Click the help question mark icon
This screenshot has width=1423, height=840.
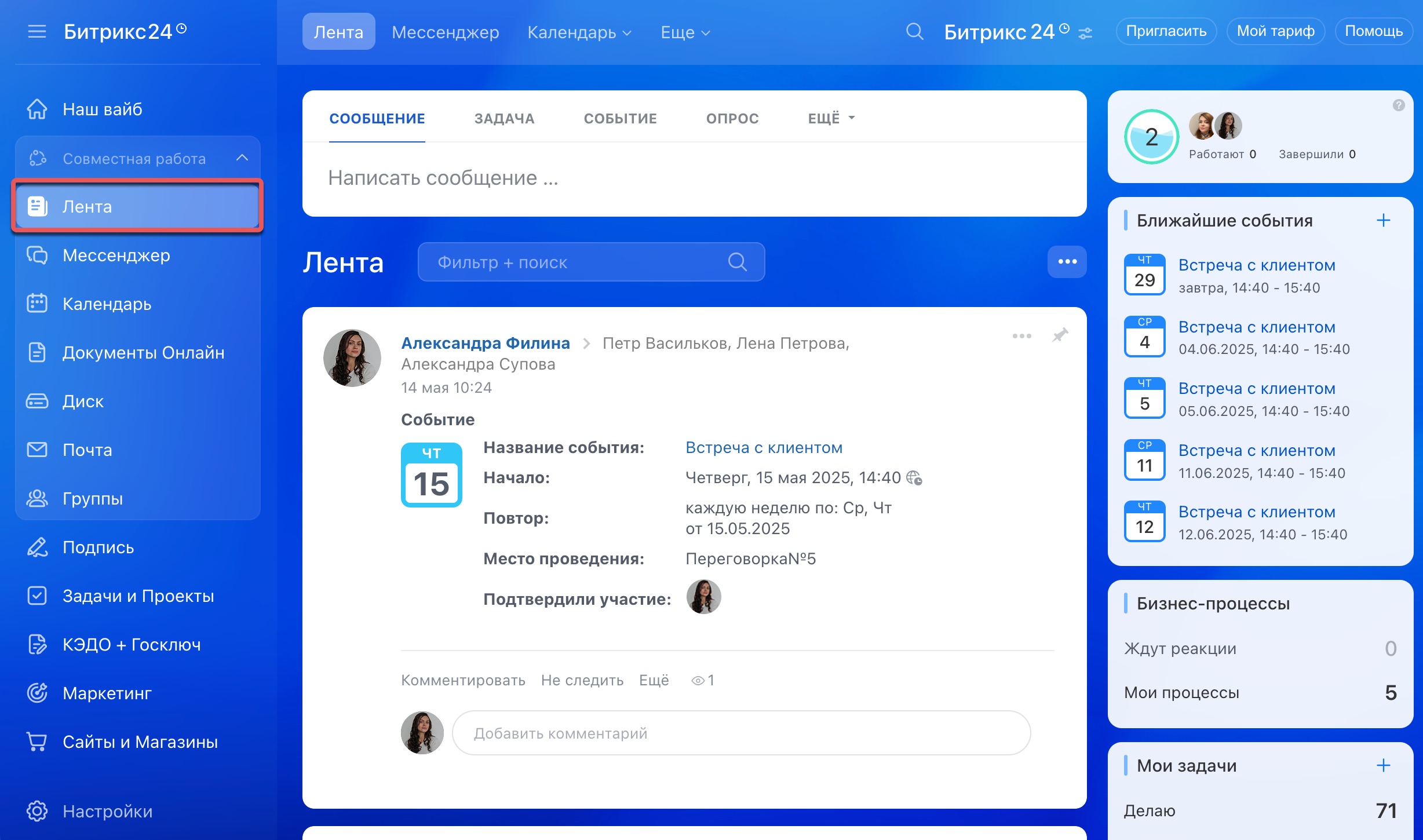point(1399,105)
